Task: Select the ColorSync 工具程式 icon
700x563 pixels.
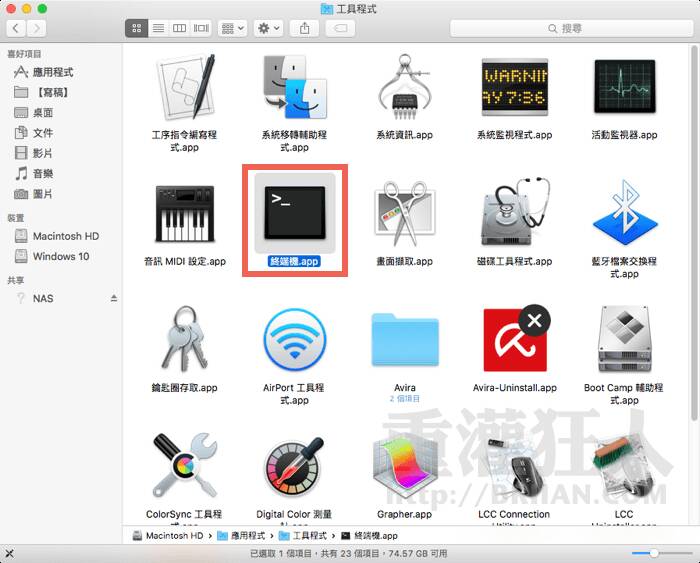Action: point(184,466)
